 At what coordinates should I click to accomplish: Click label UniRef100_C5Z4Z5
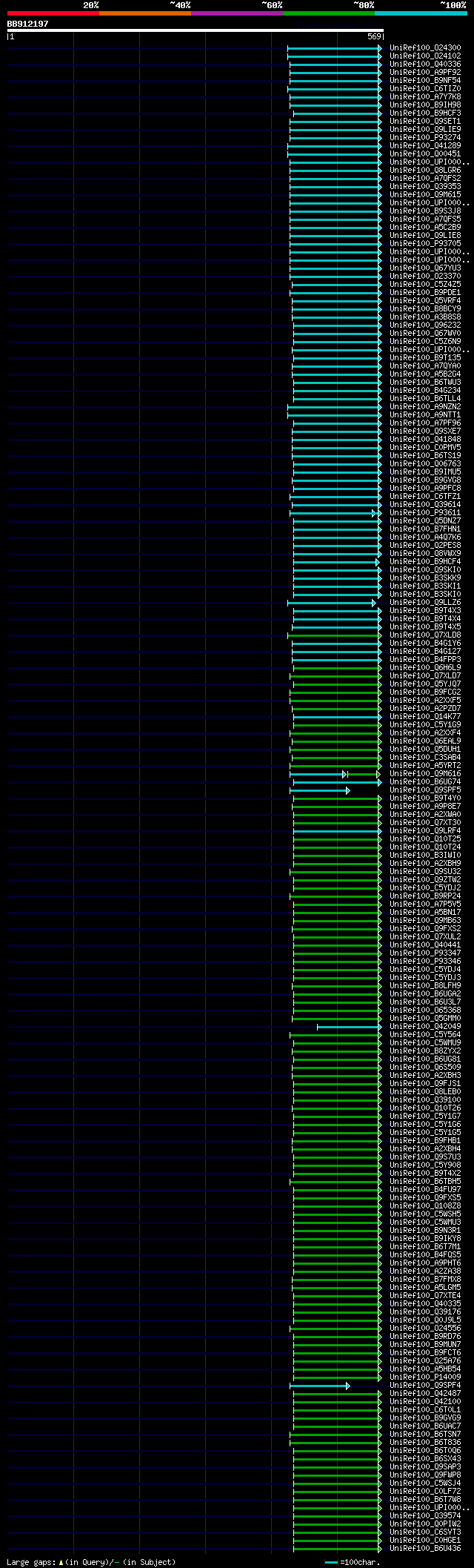point(425,285)
